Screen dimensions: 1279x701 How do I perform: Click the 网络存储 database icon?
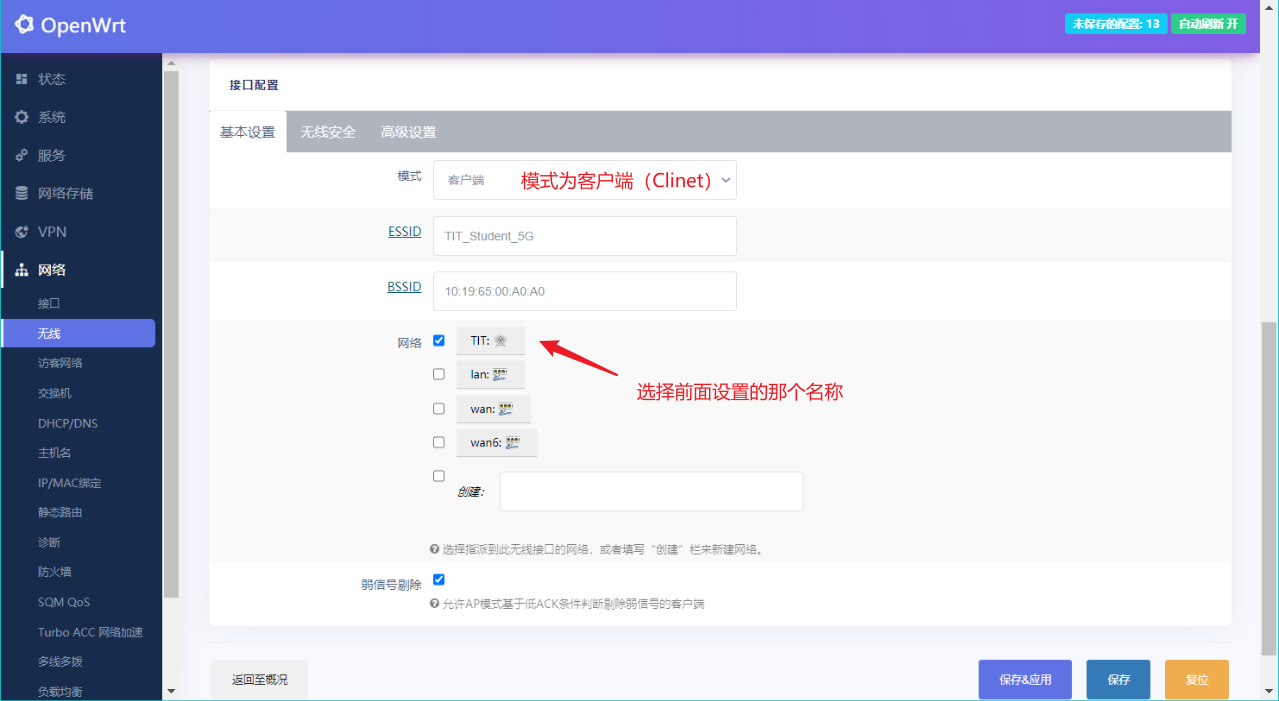(x=21, y=193)
